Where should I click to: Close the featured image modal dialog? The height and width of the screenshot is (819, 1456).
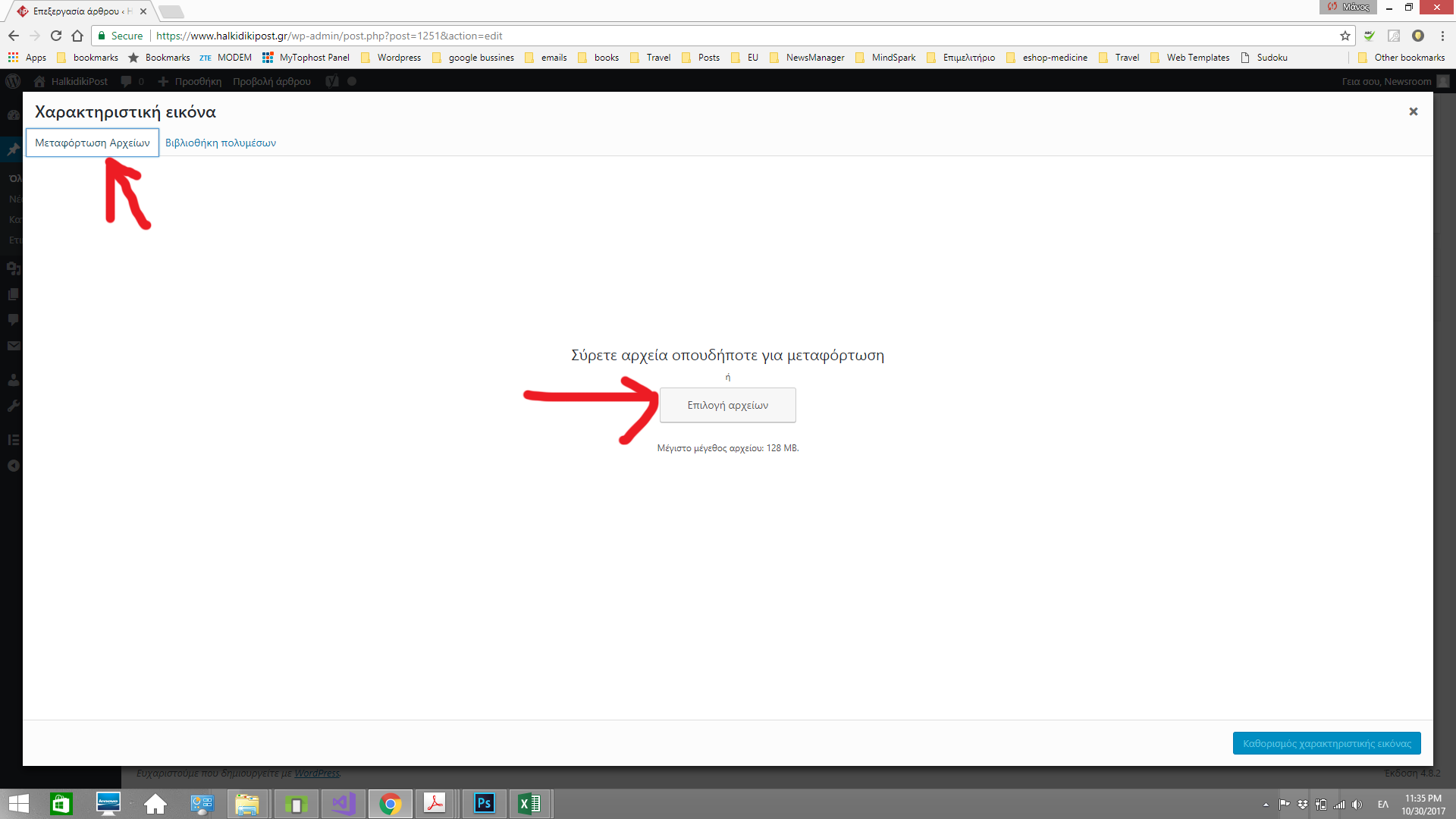(x=1413, y=111)
